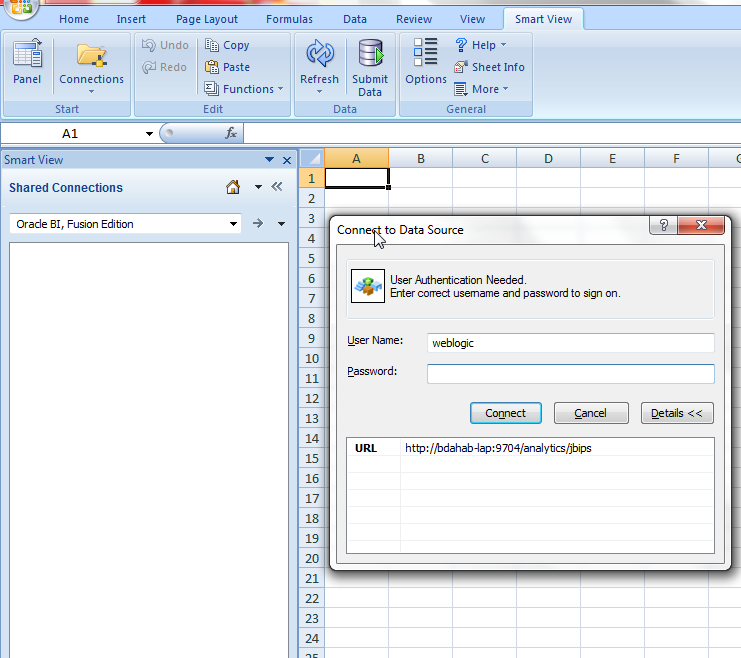Viewport: 741px width, 658px height.
Task: Click the formula bar input
Action: [491, 133]
